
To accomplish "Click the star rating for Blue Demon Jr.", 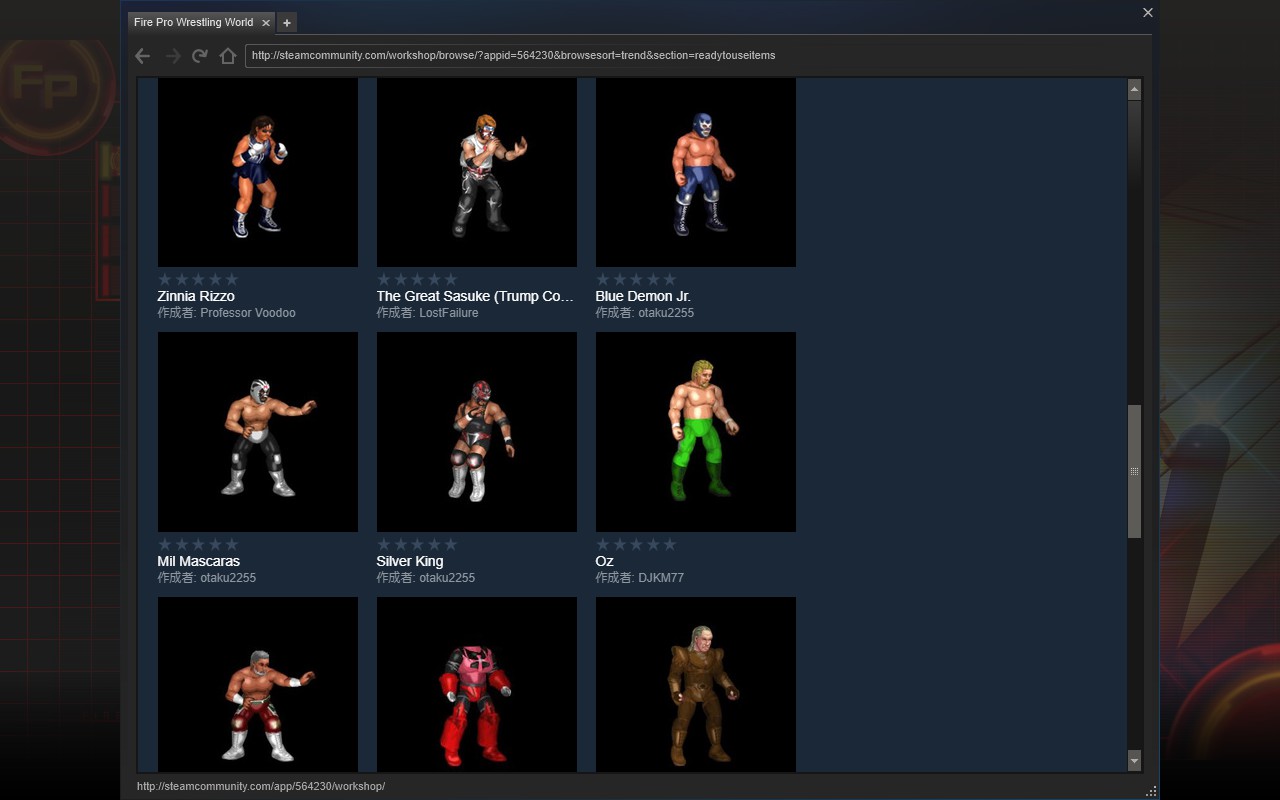I will 636,279.
